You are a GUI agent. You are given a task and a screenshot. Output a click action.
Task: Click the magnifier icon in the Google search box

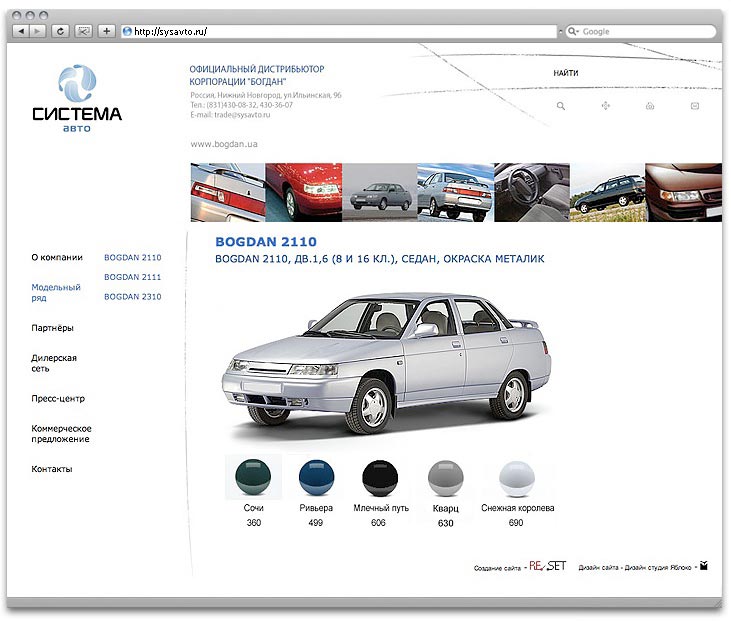pos(572,31)
